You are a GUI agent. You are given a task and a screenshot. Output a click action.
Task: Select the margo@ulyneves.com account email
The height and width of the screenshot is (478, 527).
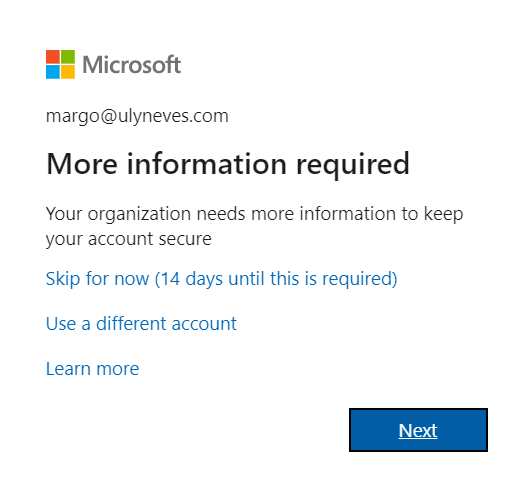click(137, 116)
